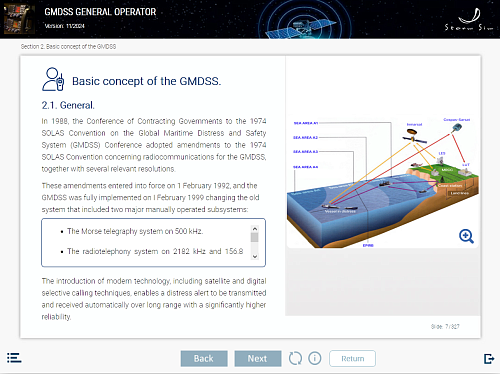The width and height of the screenshot is (500, 374).
Task: Advance with the Next button
Action: tap(258, 358)
